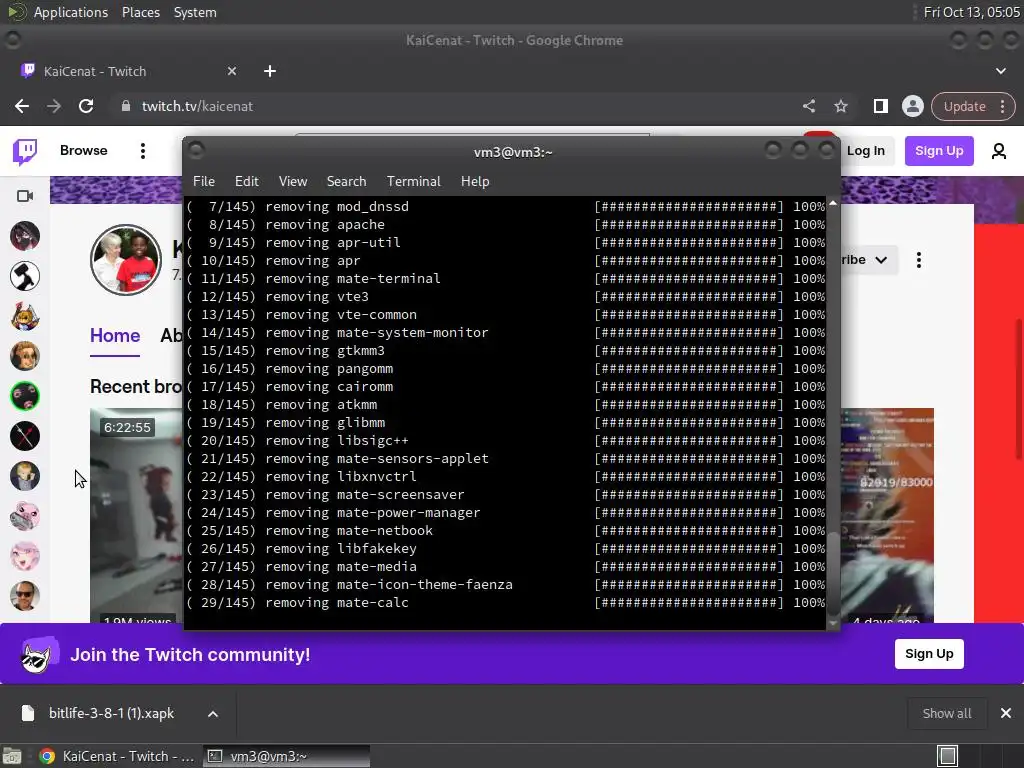Open the Chrome Update menu

(x=973, y=106)
